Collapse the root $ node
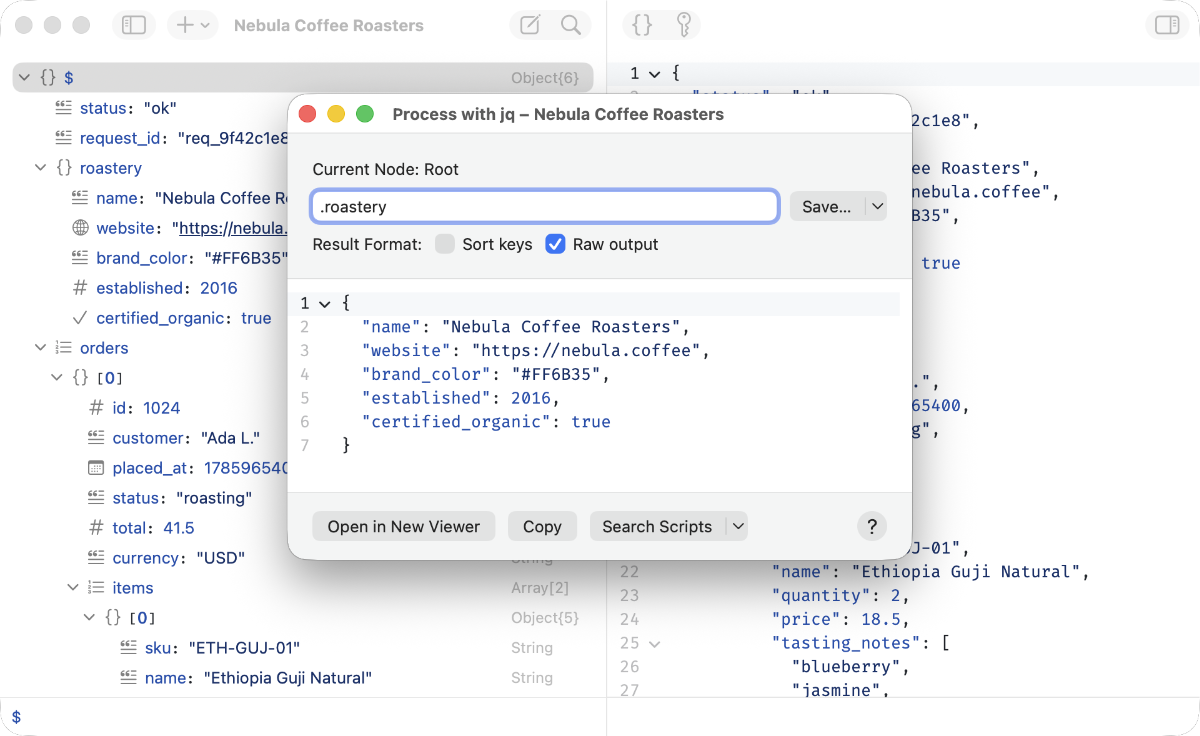This screenshot has height=736, width=1200. (x=24, y=78)
